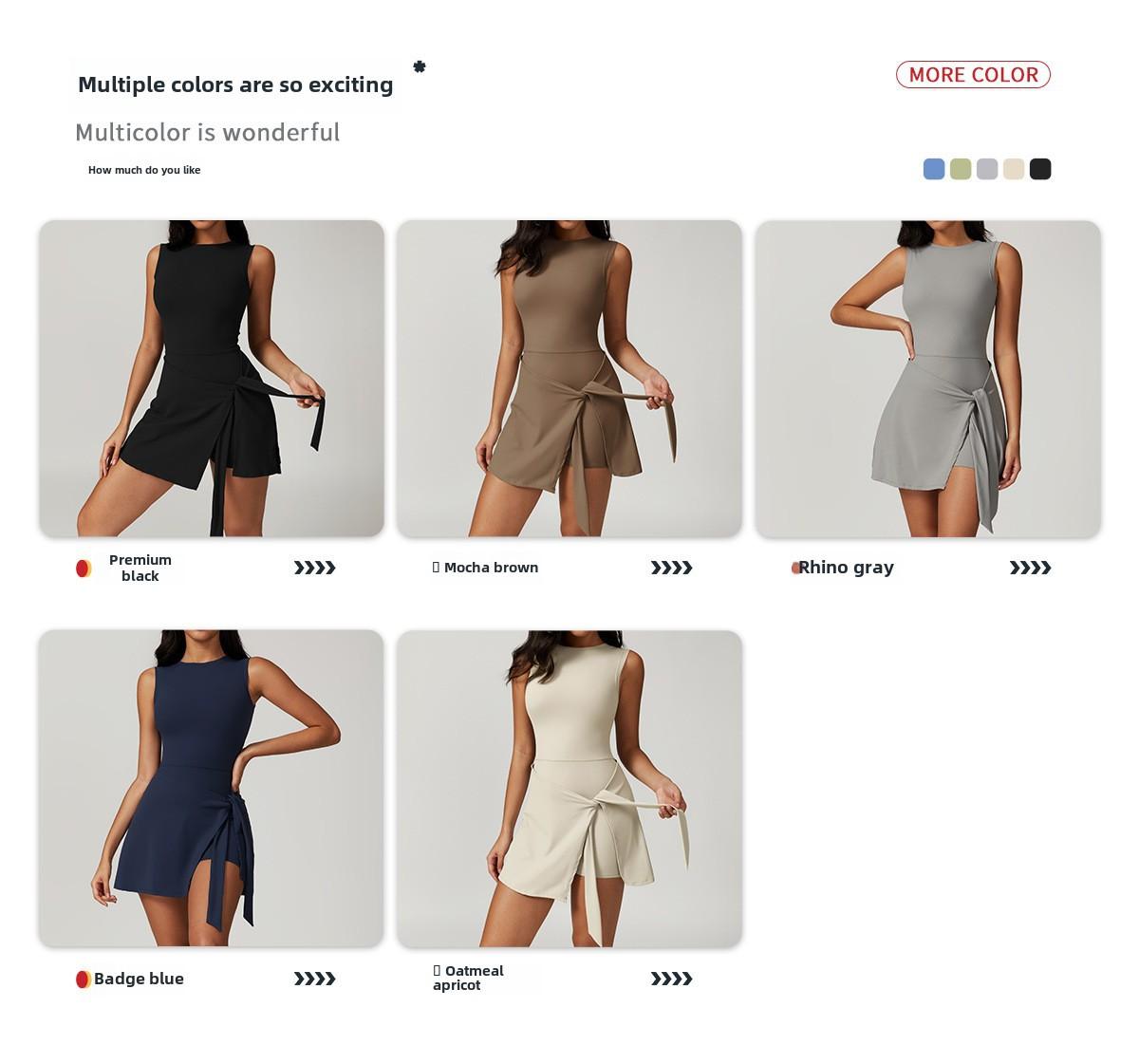
Task: Open the Rhino gray dress photo
Action: point(928,379)
